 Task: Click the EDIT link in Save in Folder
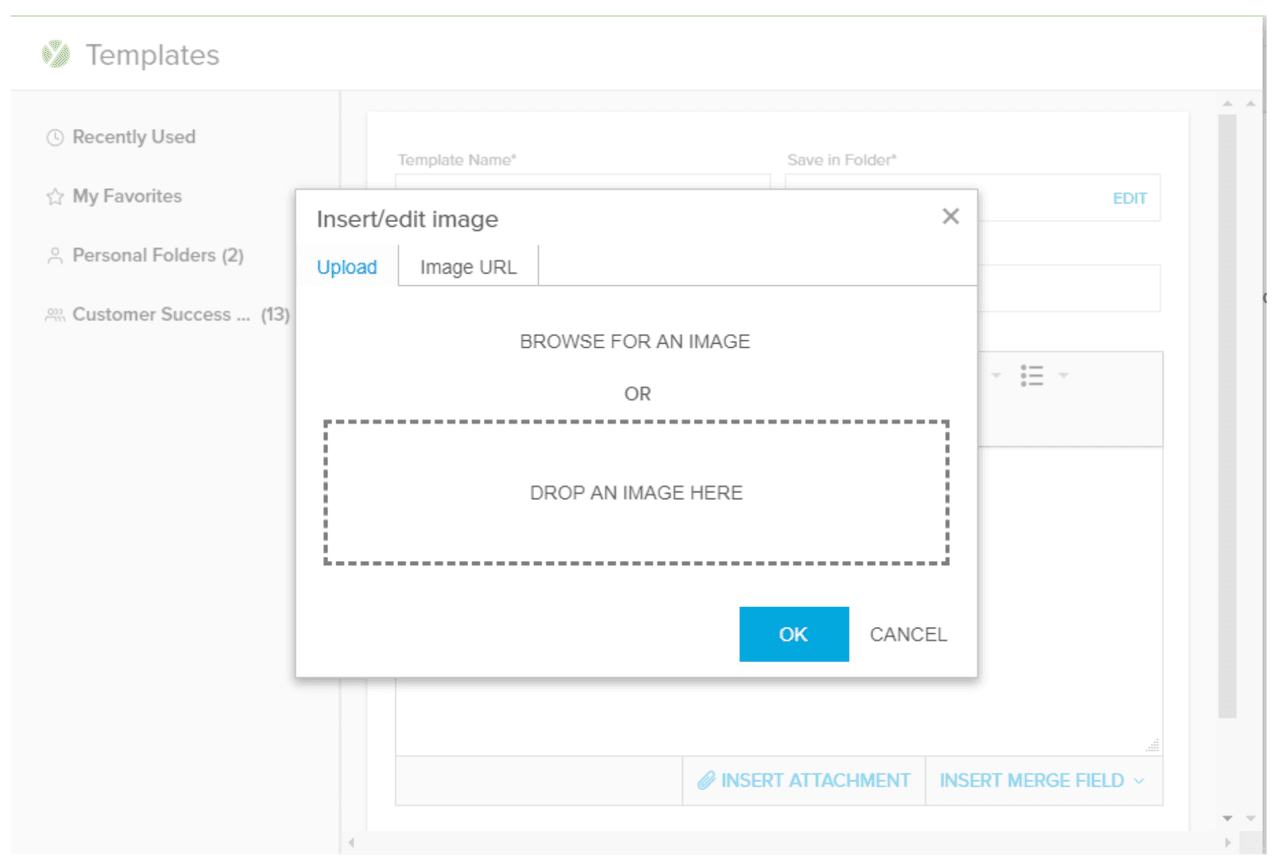(1129, 198)
